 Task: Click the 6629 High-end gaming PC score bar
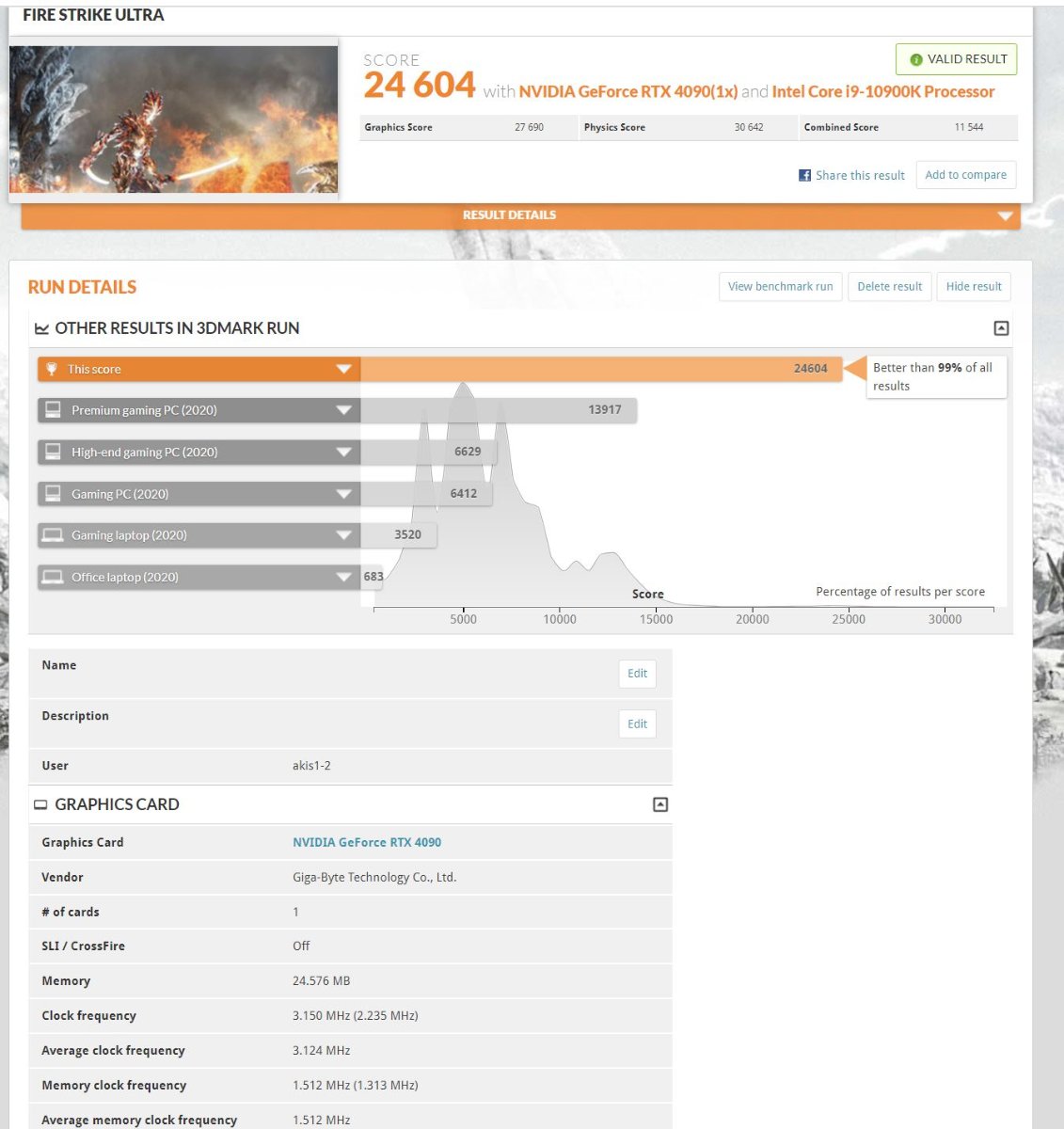pos(427,452)
